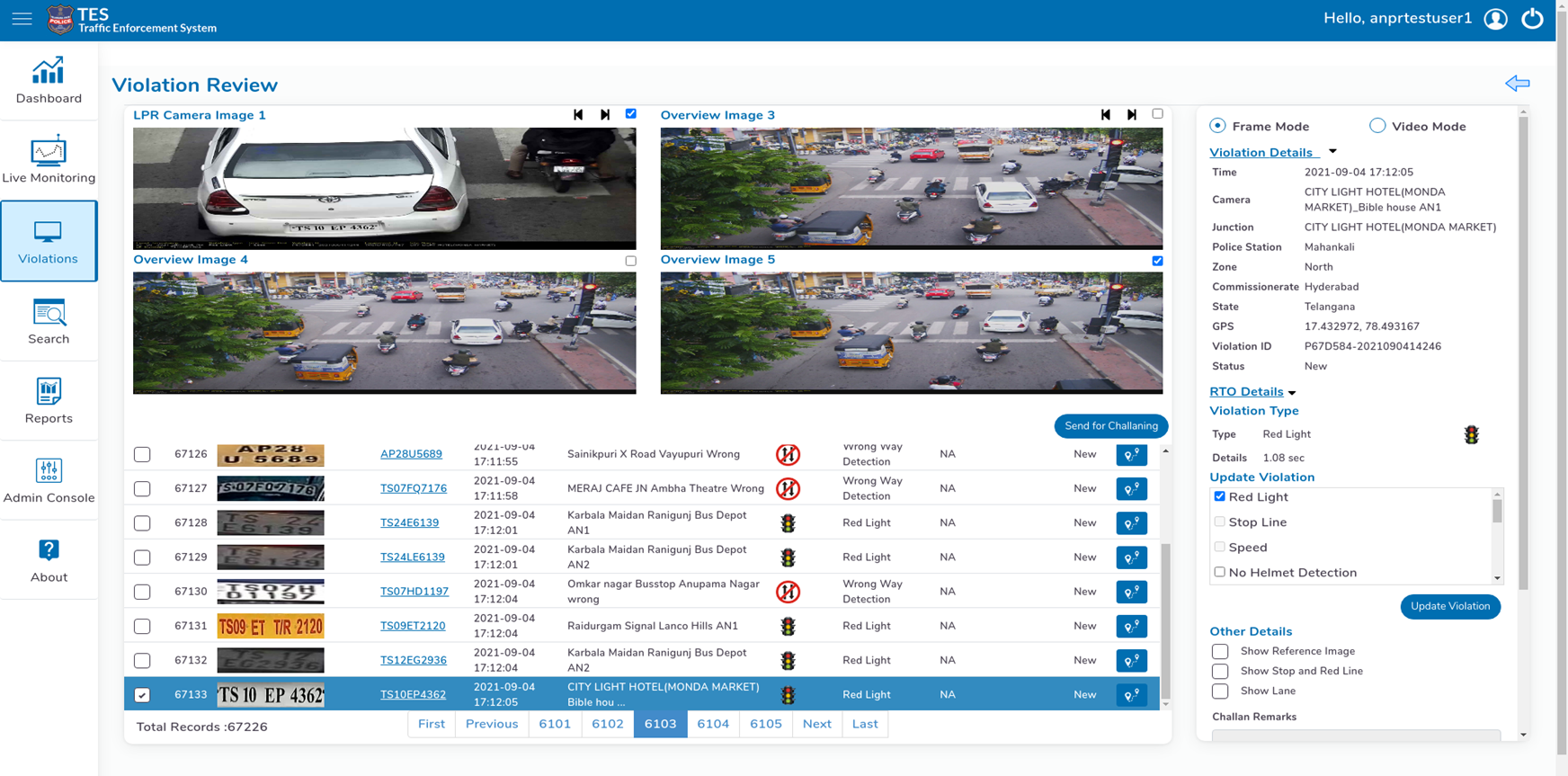Select Video Mode radio button
The height and width of the screenshot is (776, 1568).
tap(1377, 126)
